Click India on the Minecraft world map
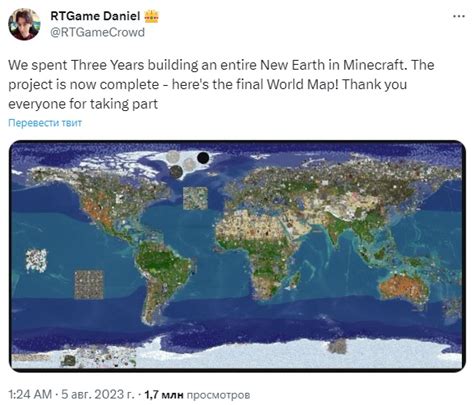 click(x=335, y=232)
